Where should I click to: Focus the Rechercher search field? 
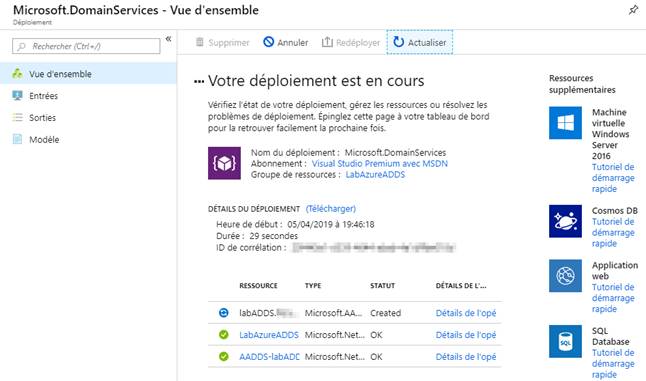tap(86, 46)
